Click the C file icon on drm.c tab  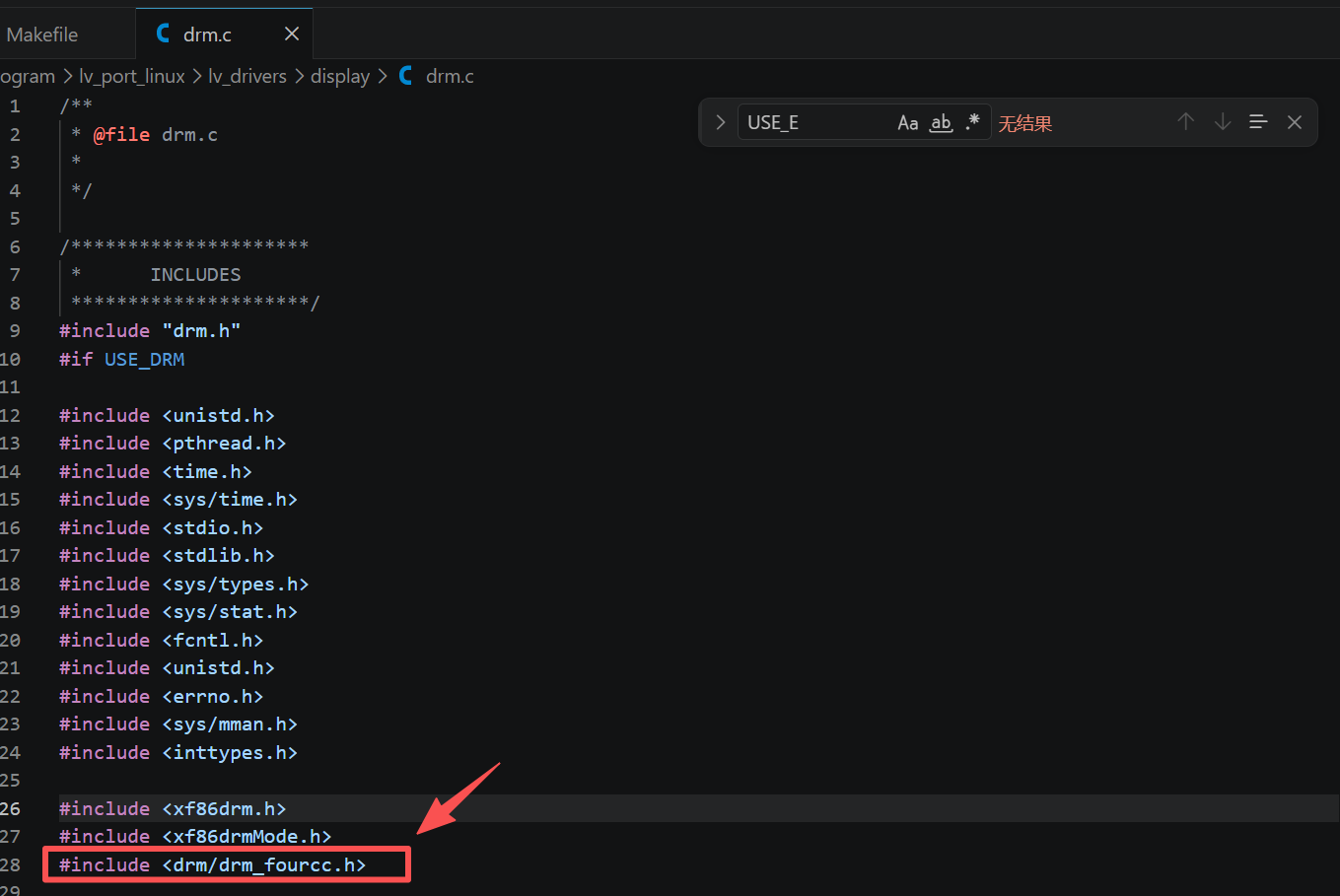click(164, 34)
